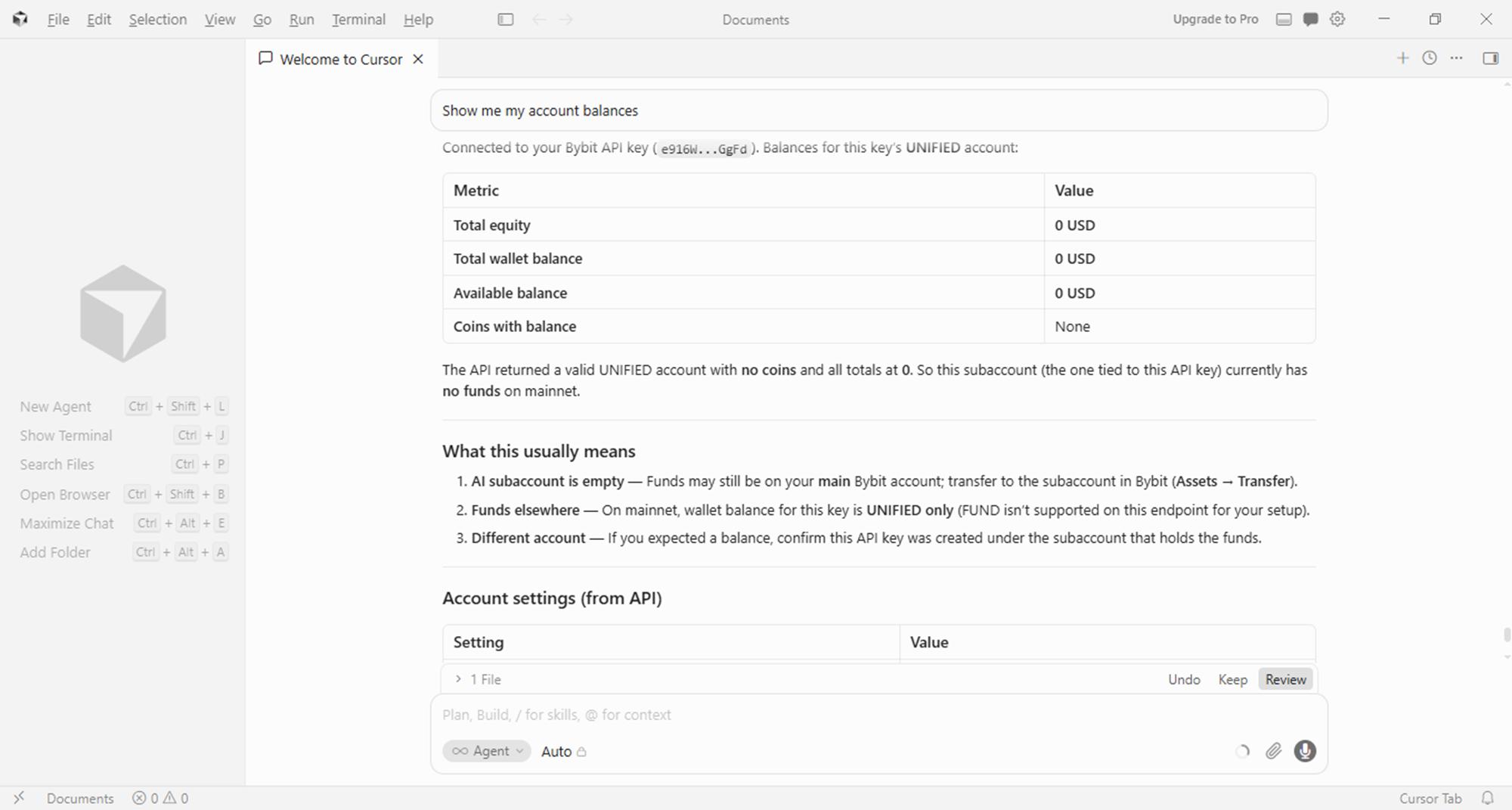Click Documents in the status bar
Viewport: 1512px width, 810px height.
80,798
